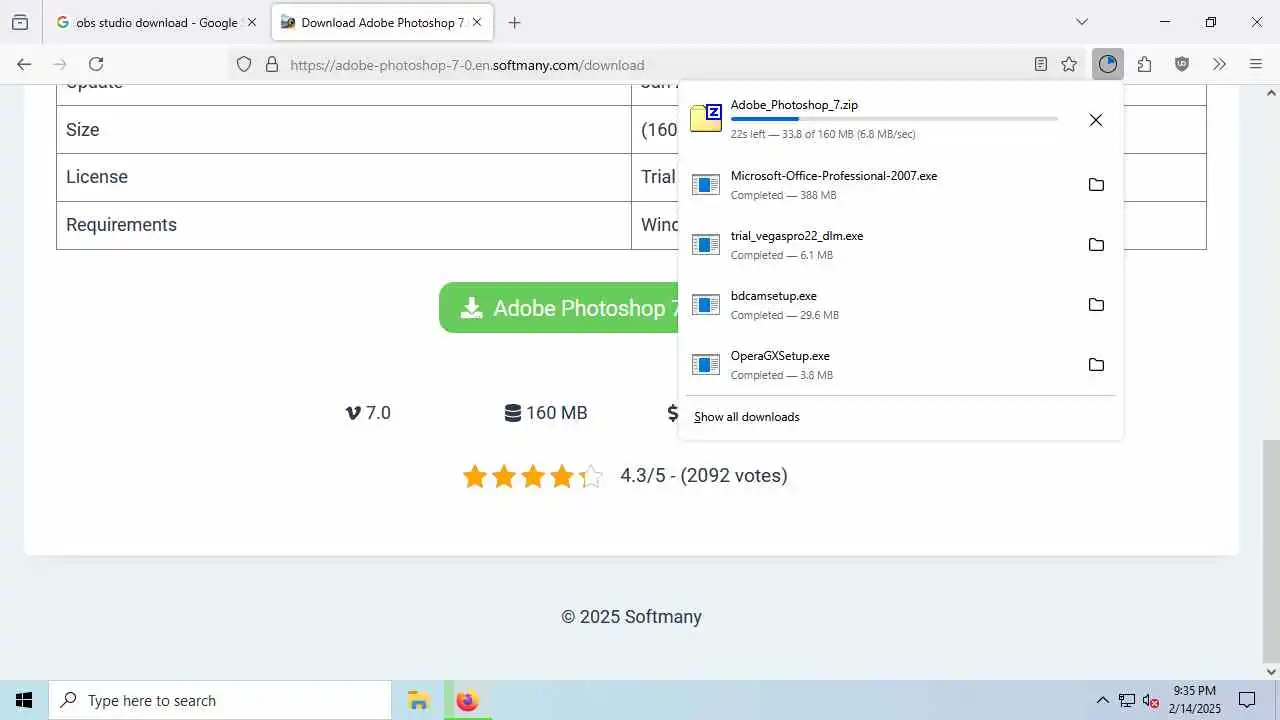Viewport: 1280px width, 720px height.
Task: Open folder containing Microsoft-Office-Professional-2007.exe
Action: [1096, 185]
